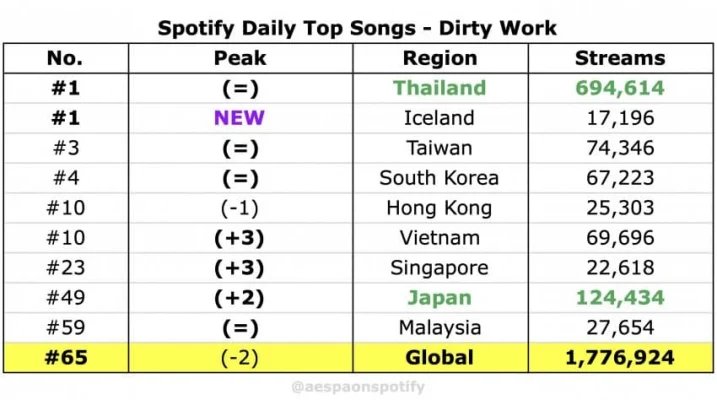Select the Global 1,776,924 streams total
Viewport: 717px width, 400px height.
pos(620,357)
